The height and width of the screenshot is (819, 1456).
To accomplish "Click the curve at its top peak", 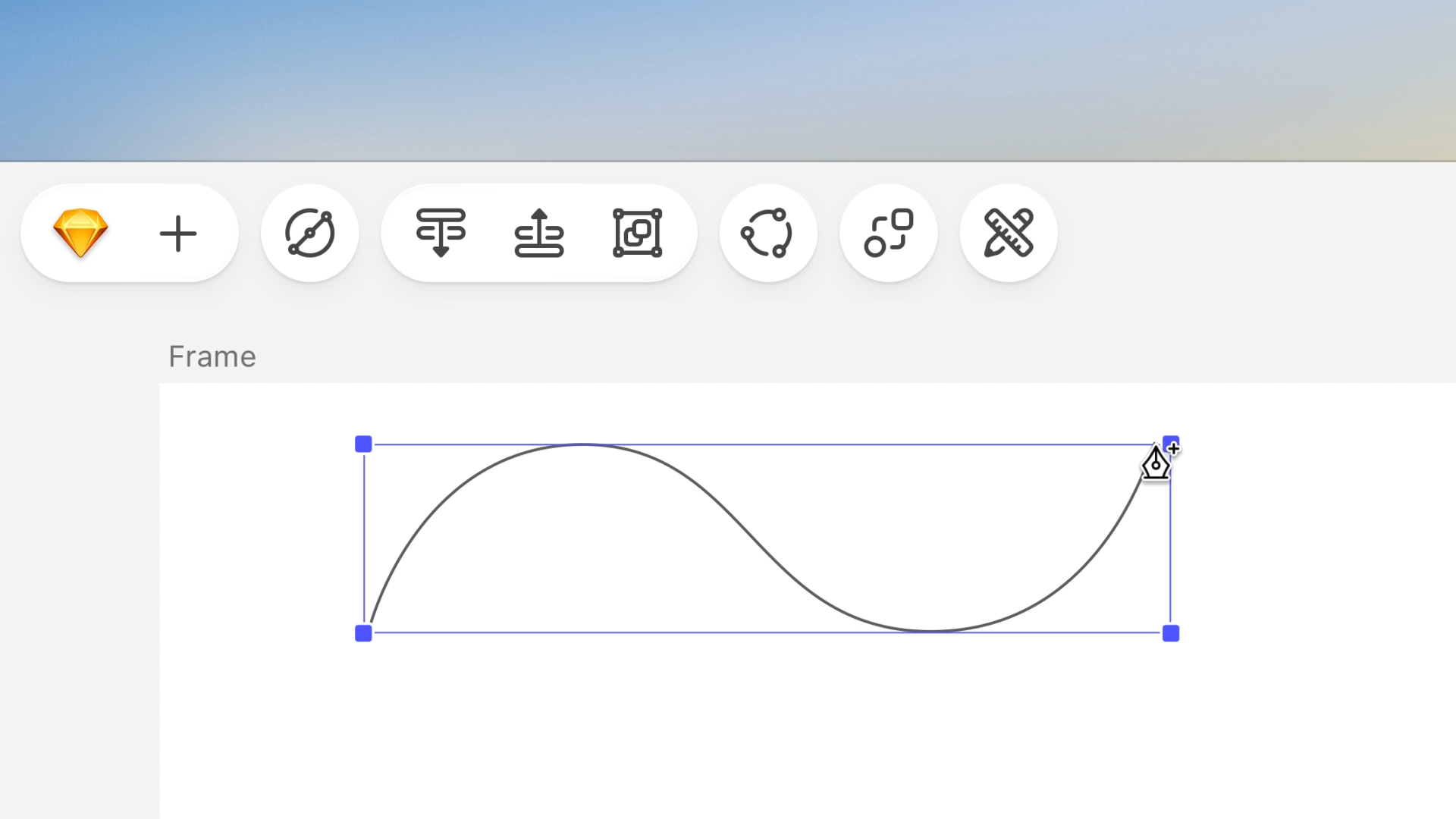I will 582,444.
